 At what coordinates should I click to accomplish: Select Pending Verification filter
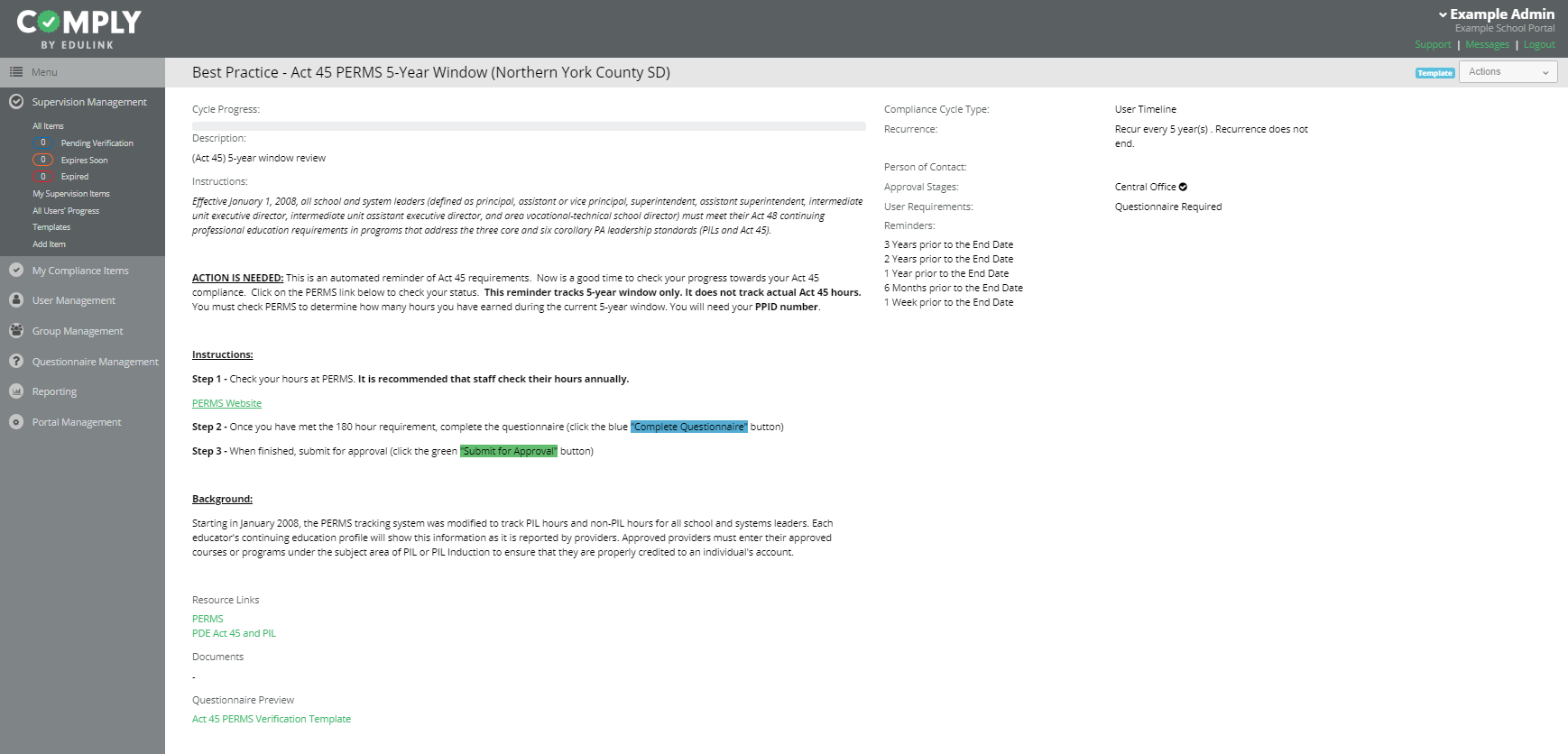(x=97, y=143)
